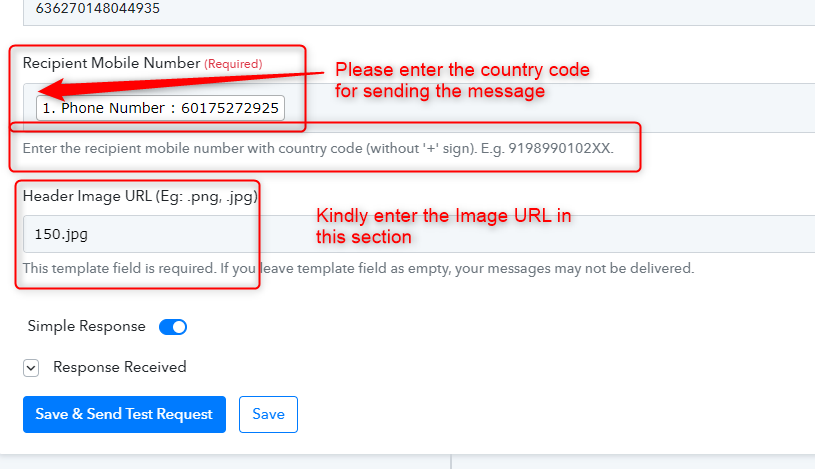Image resolution: width=815 pixels, height=469 pixels.
Task: Toggle the Simple Response switch
Action: (x=173, y=327)
